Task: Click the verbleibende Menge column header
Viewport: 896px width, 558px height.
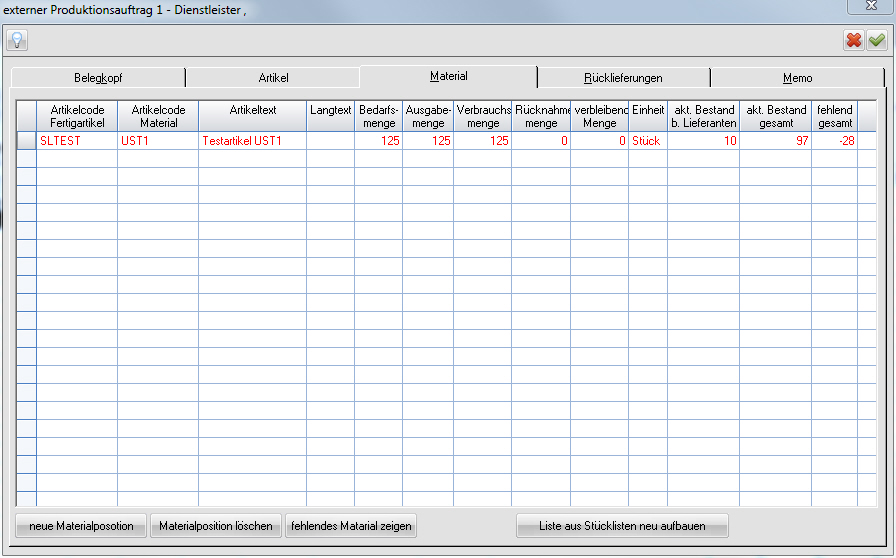Action: coord(599,116)
